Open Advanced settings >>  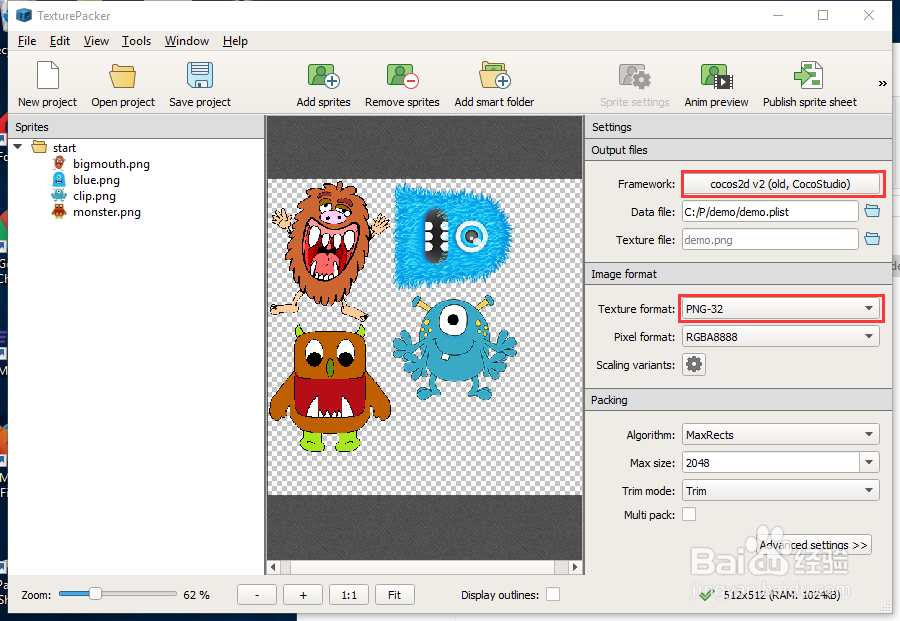click(814, 545)
